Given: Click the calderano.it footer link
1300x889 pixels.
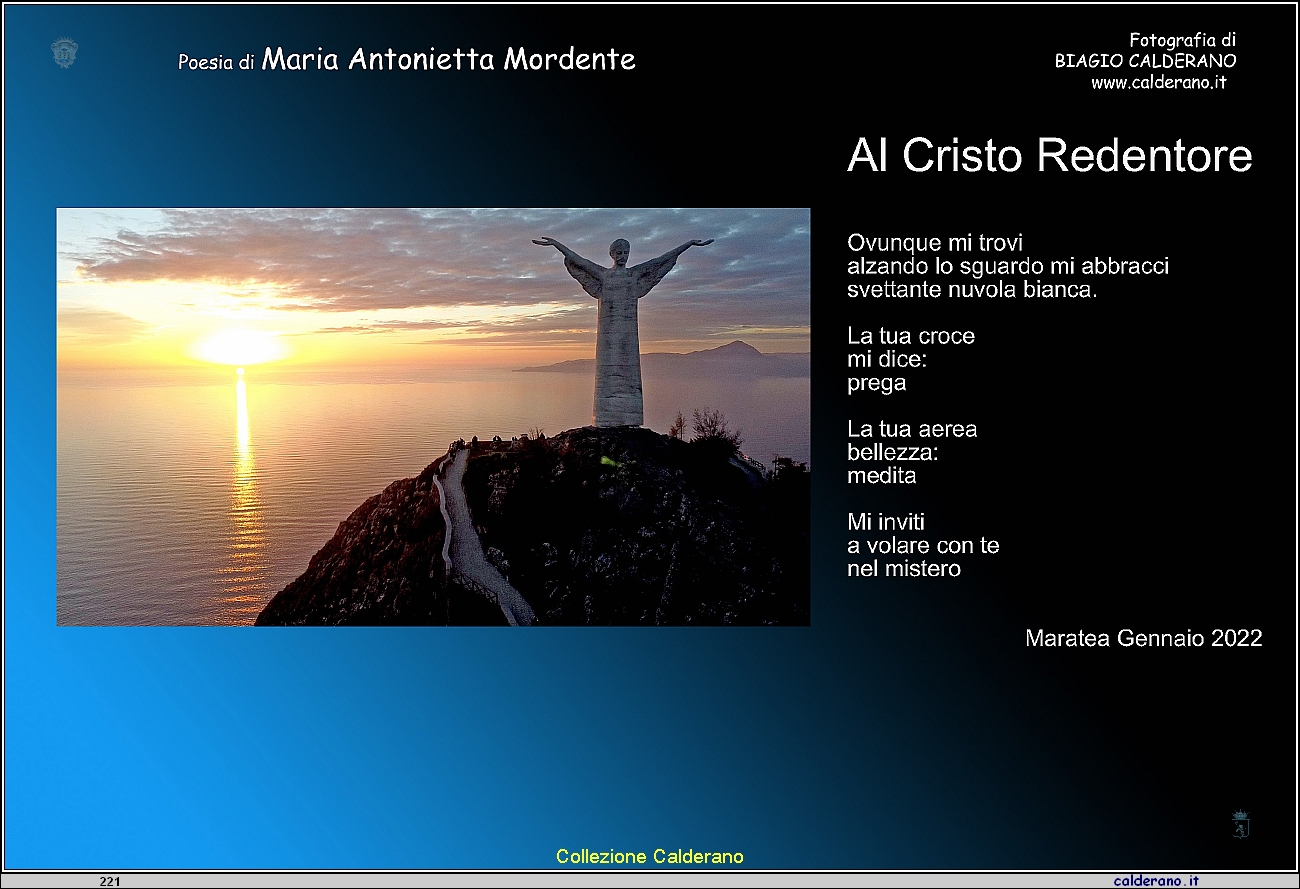Looking at the screenshot, I should tap(1156, 881).
